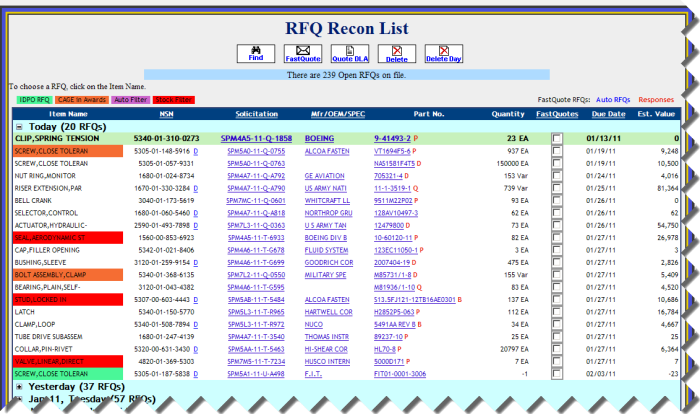Screen dimensions: 700x414
Task: Open Auto RFQs link
Action: (x=613, y=100)
